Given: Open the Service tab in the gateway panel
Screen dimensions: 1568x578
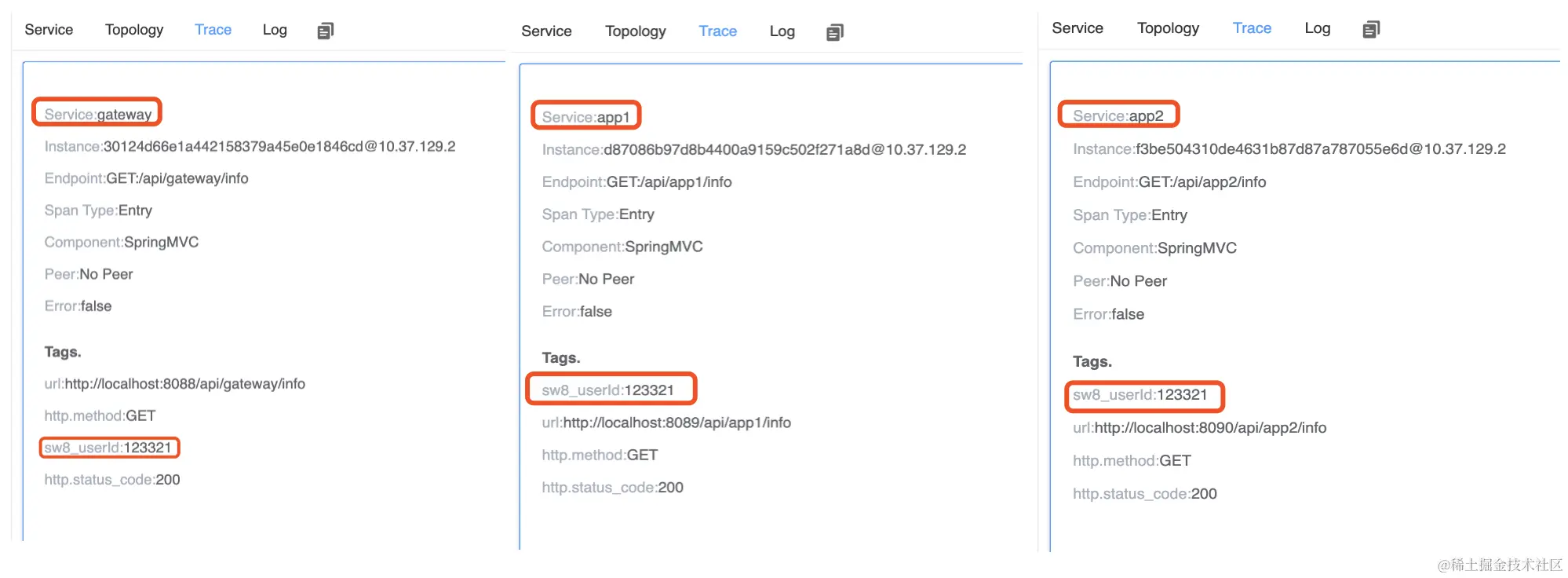Looking at the screenshot, I should [49, 30].
